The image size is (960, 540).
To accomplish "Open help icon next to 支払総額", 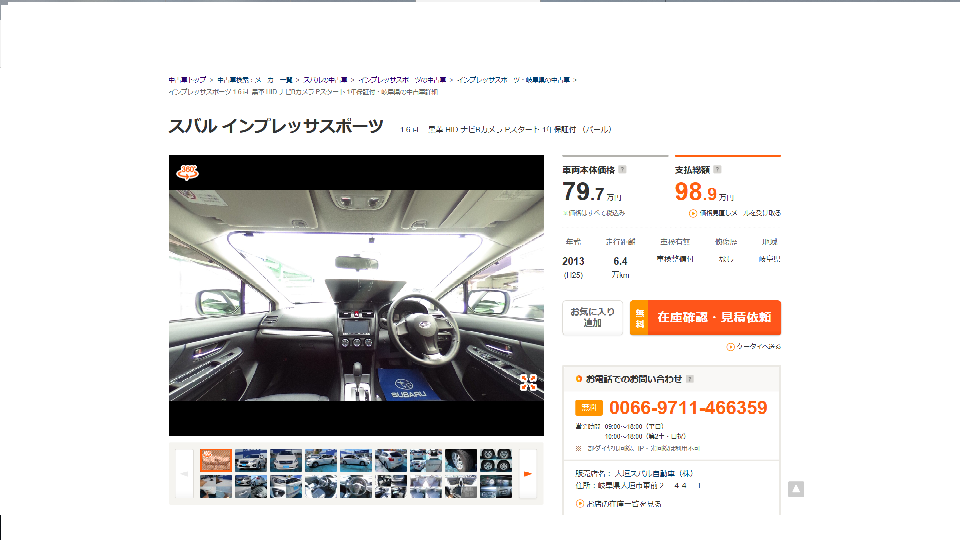I will pos(717,170).
